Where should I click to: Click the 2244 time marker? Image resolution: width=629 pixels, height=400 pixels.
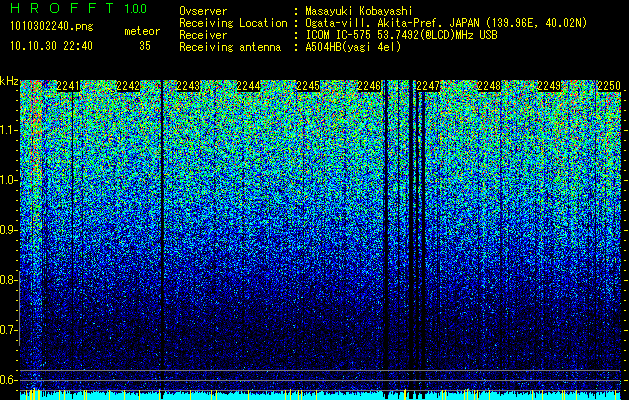pos(248,86)
